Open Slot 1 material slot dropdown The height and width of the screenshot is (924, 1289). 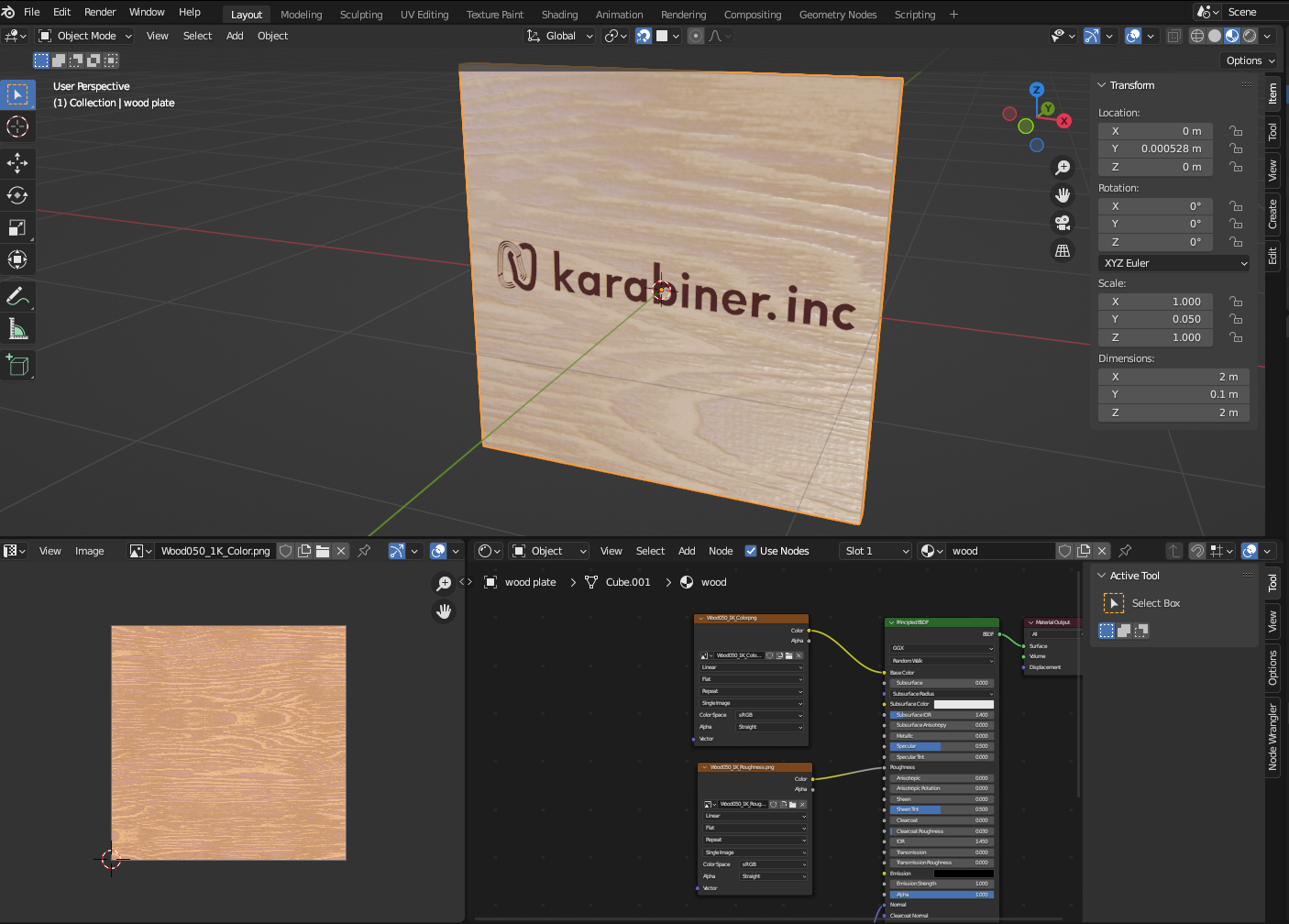pos(876,551)
